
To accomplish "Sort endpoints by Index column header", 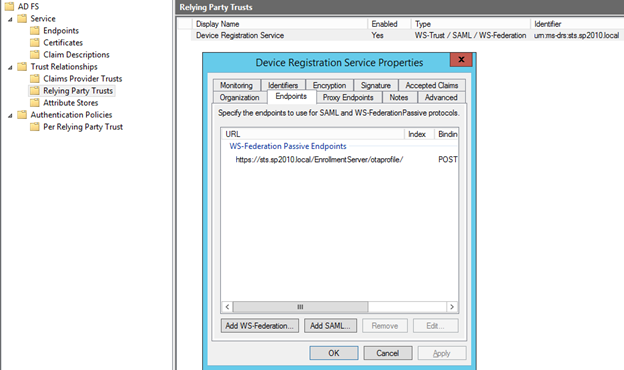I will pyautogui.click(x=419, y=134).
